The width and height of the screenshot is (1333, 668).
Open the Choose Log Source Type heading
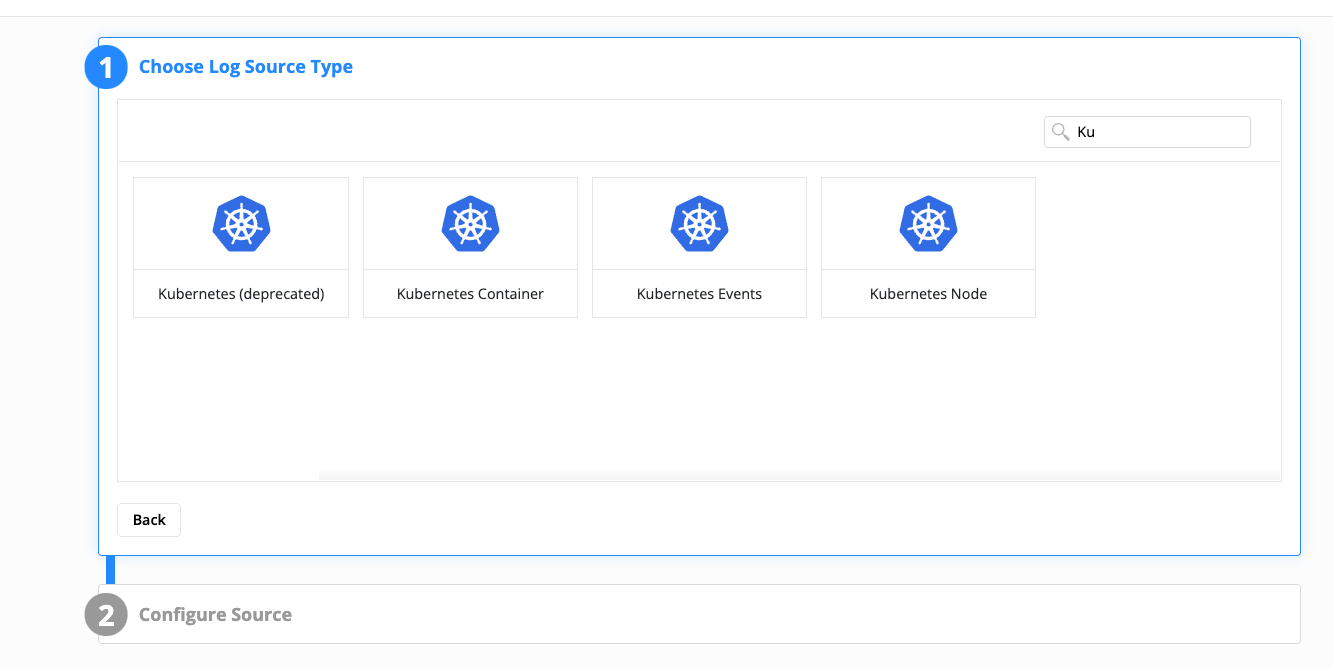[246, 67]
